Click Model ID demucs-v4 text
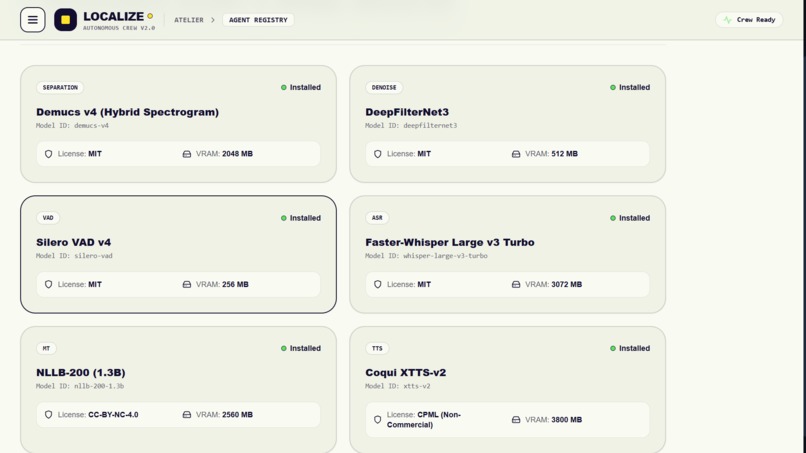Viewport: 806px width, 453px height. (72, 125)
